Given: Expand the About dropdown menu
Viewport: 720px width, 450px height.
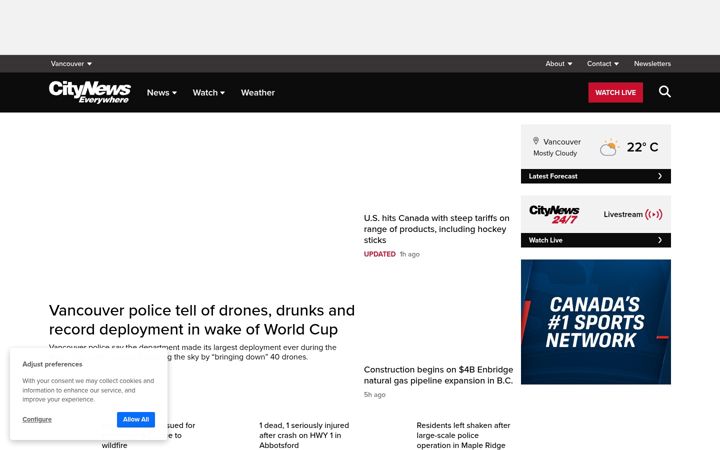Looking at the screenshot, I should click(559, 64).
